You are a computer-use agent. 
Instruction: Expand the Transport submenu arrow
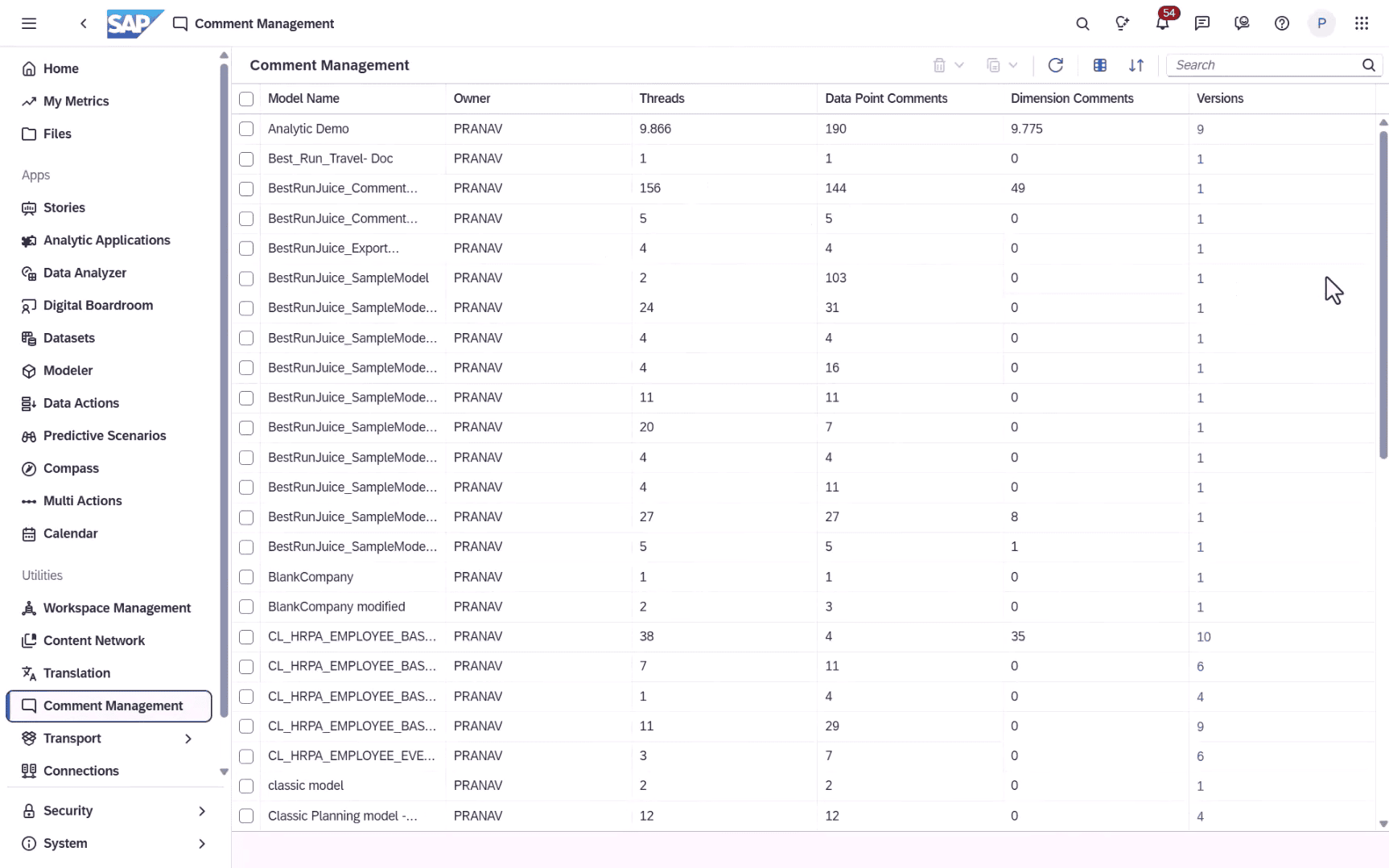tap(188, 738)
